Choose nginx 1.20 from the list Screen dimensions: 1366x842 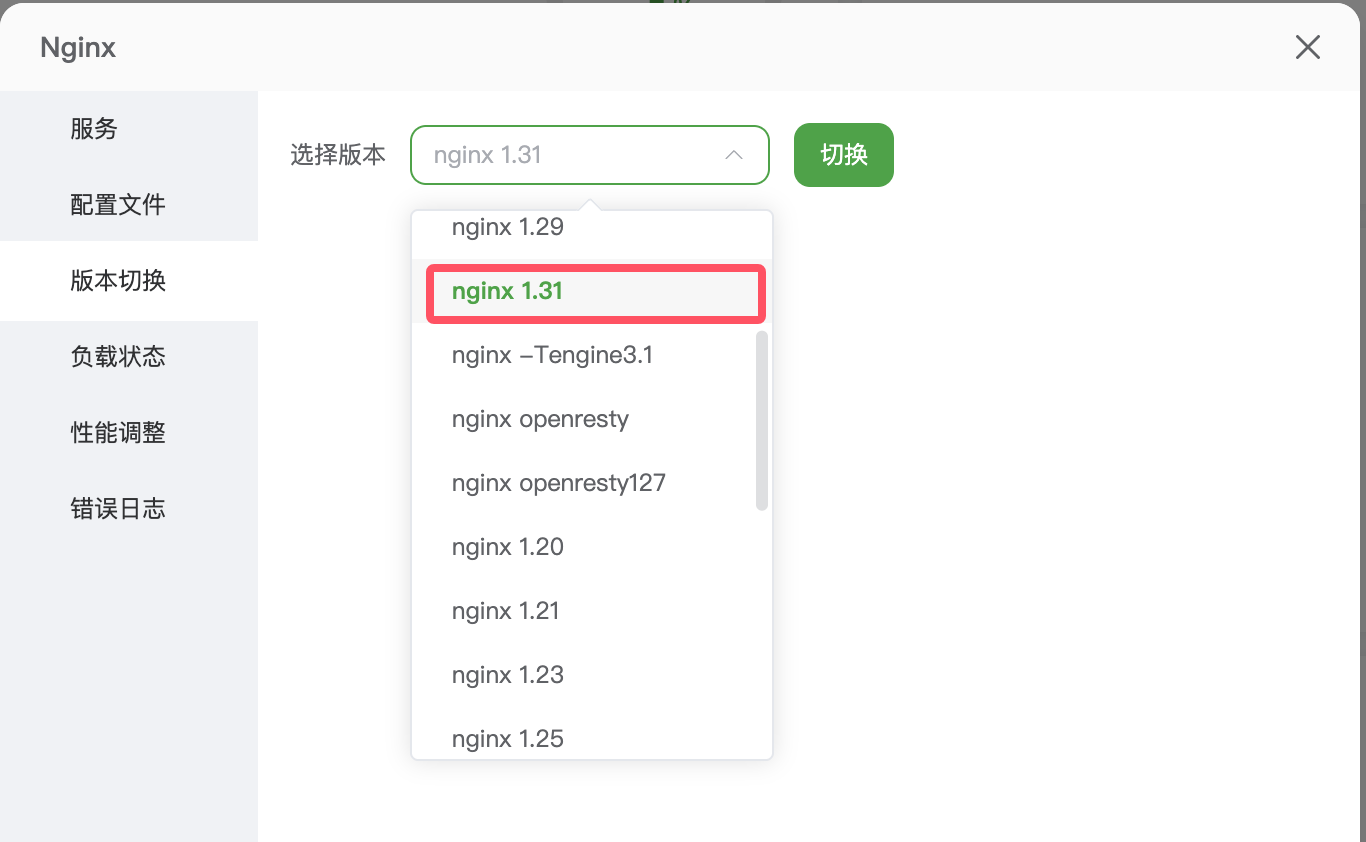tap(592, 547)
